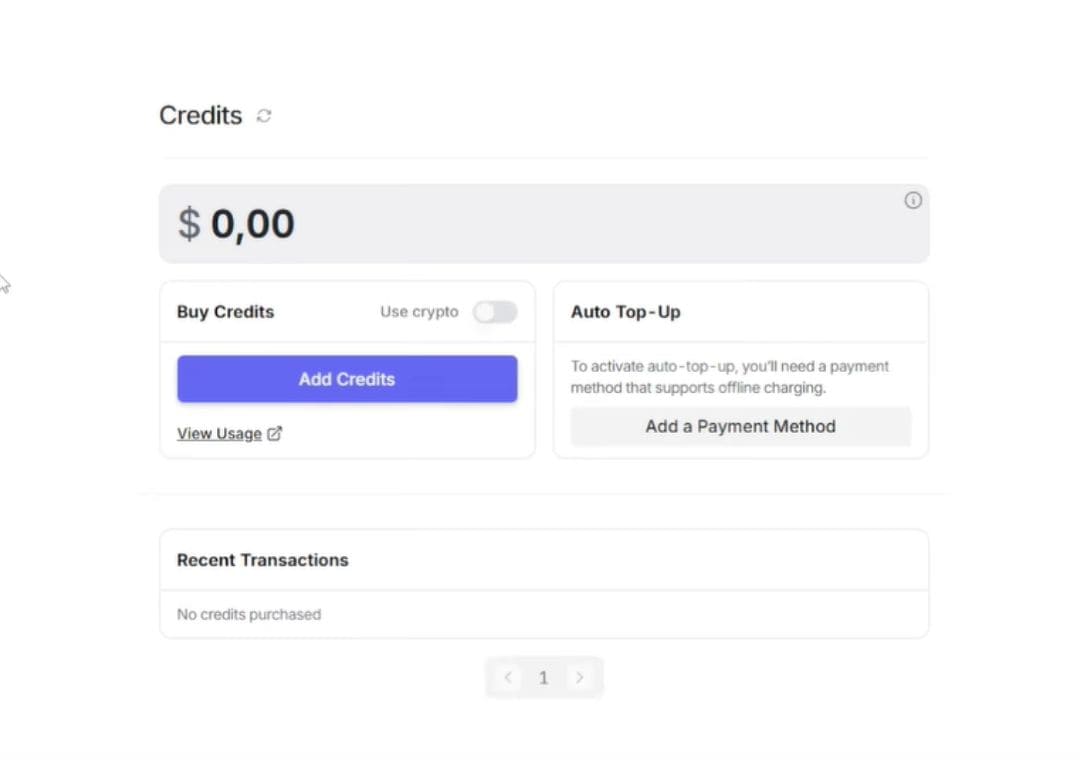This screenshot has width=1080, height=760.
Task: Select the Auto Top-Up section title
Action: pyautogui.click(x=625, y=312)
